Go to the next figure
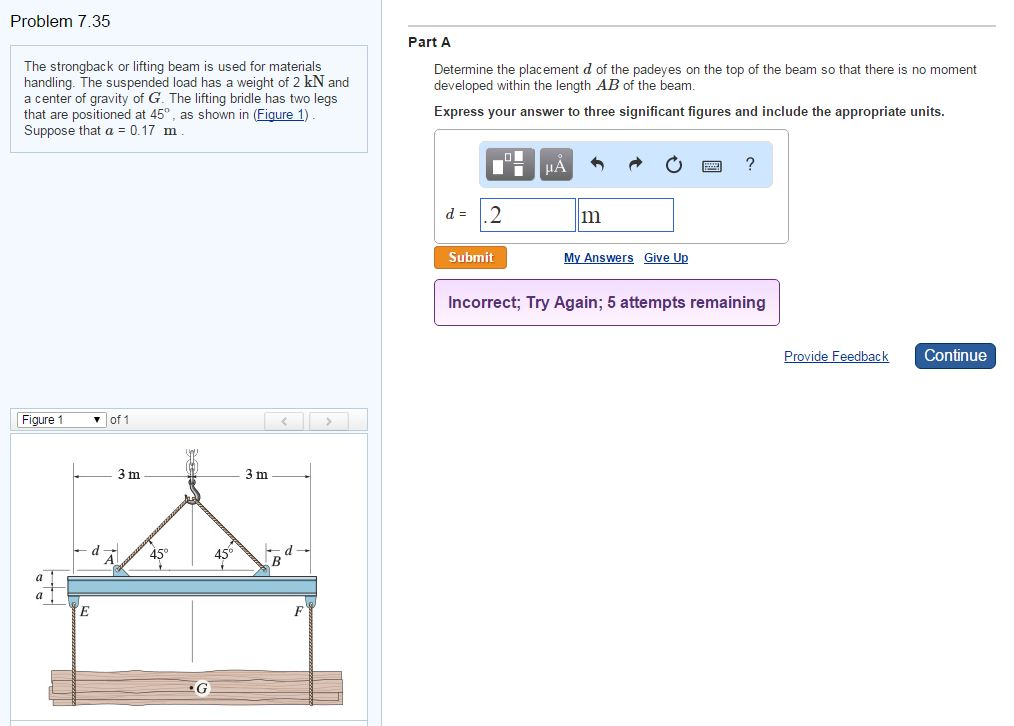Image resolution: width=1014 pixels, height=726 pixels. [328, 421]
